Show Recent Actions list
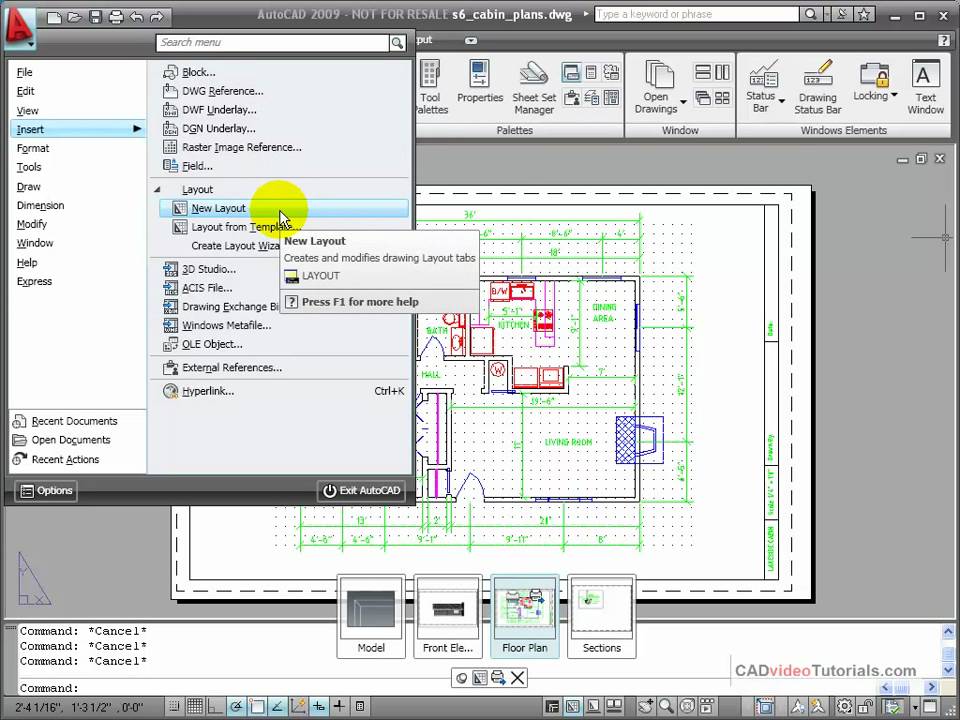Image resolution: width=960 pixels, height=720 pixels. click(56, 459)
